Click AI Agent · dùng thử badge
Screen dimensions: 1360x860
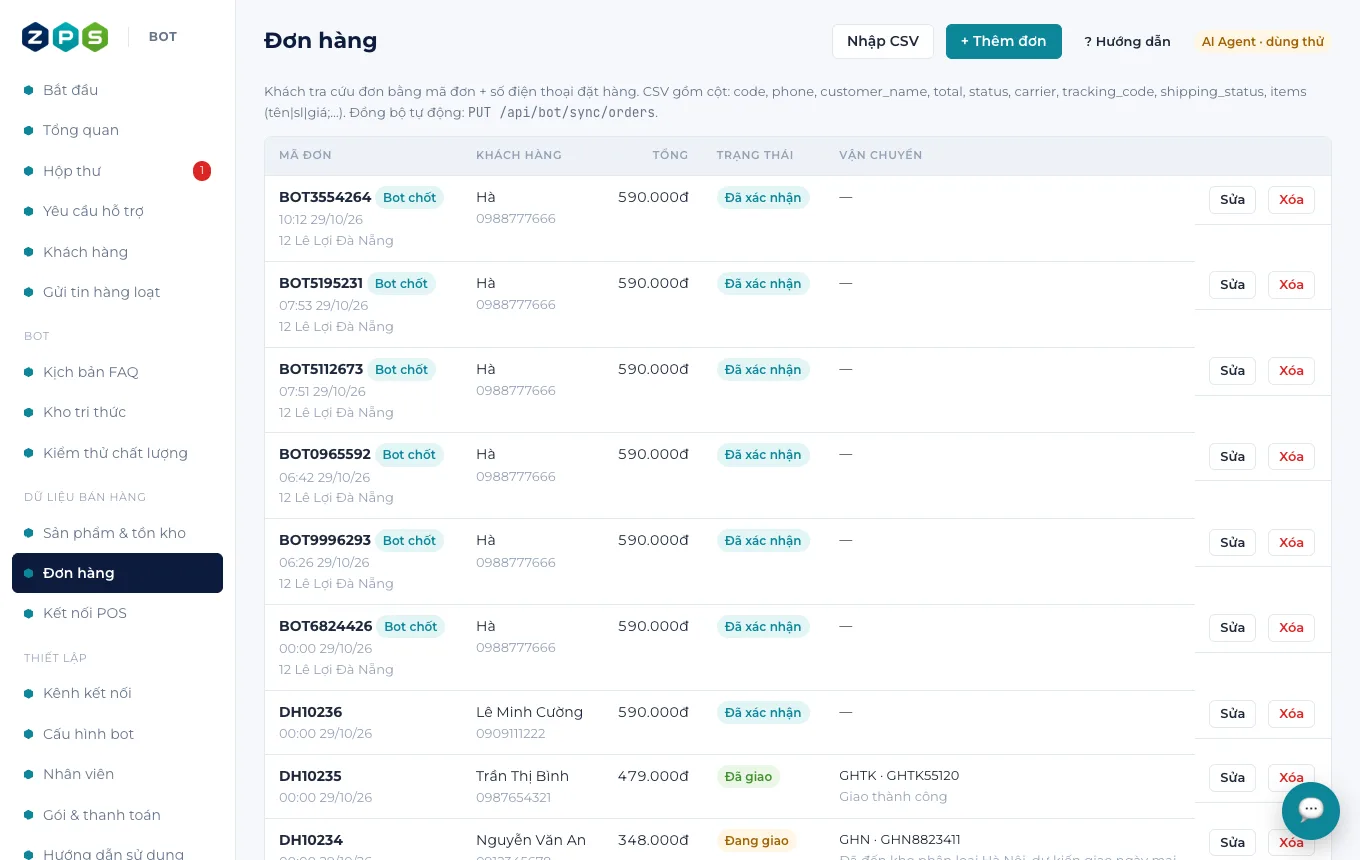point(1263,41)
